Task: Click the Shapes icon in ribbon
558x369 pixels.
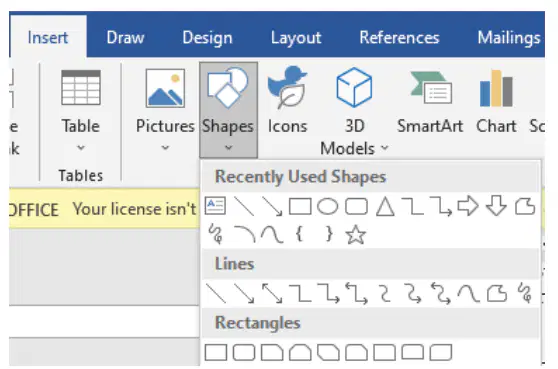Action: (x=228, y=87)
